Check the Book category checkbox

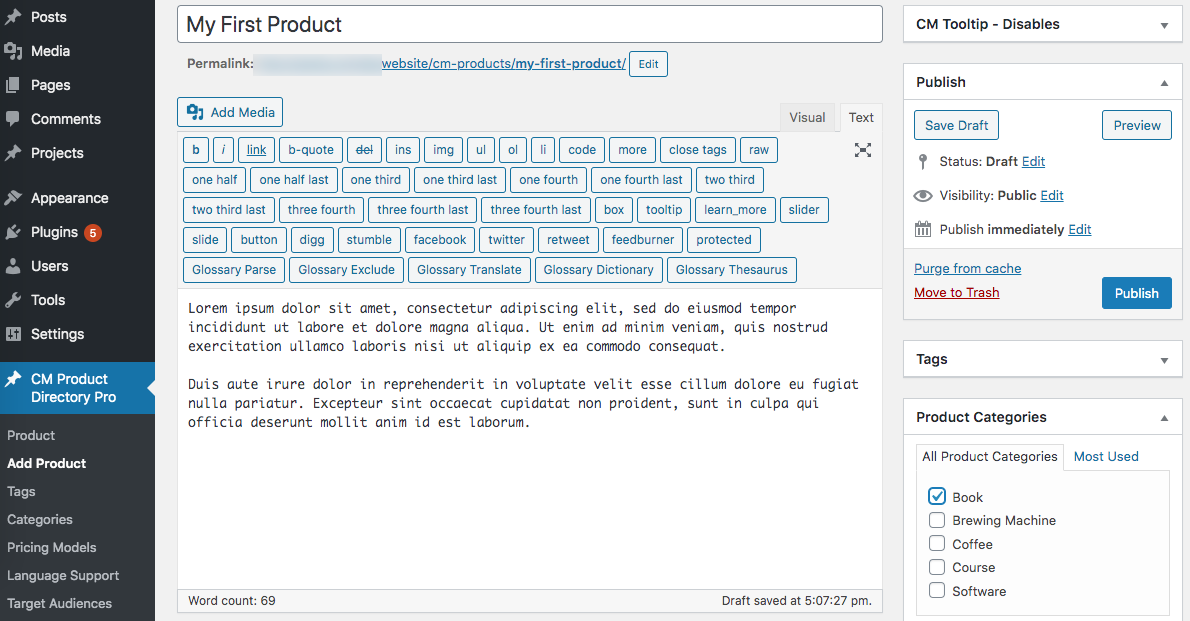coord(937,496)
